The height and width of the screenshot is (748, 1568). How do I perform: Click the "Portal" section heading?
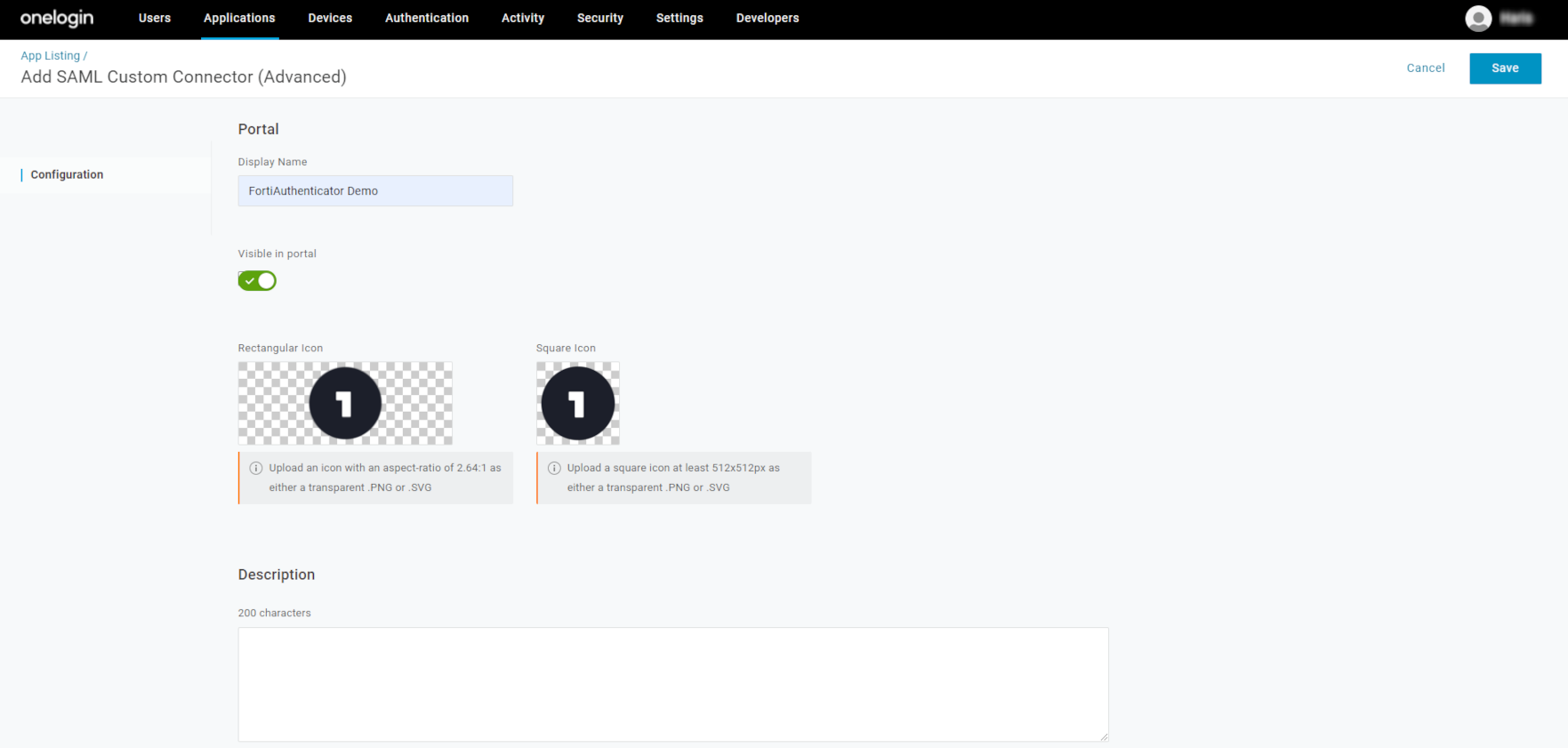[259, 129]
